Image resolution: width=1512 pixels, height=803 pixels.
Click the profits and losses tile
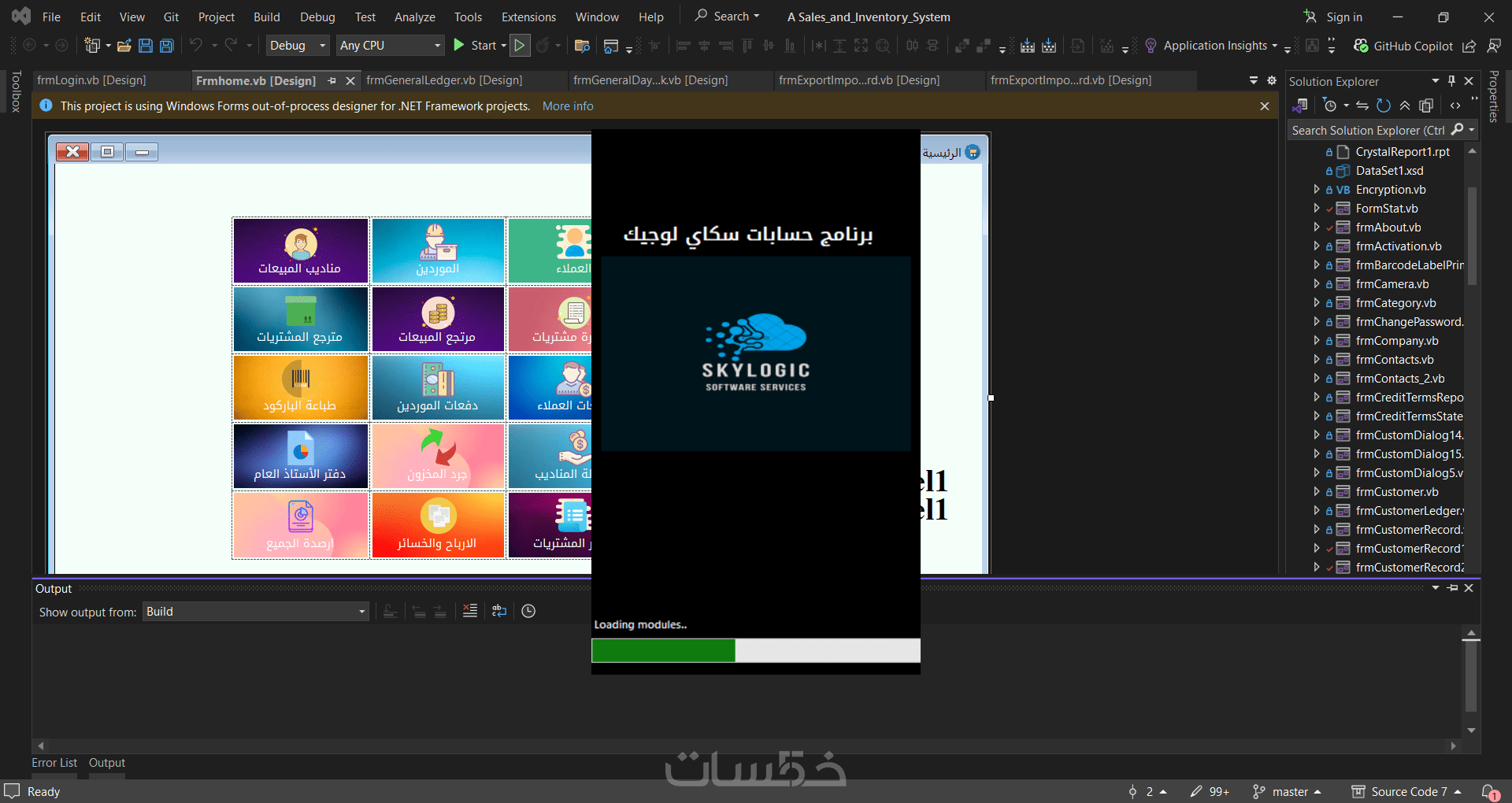438,525
